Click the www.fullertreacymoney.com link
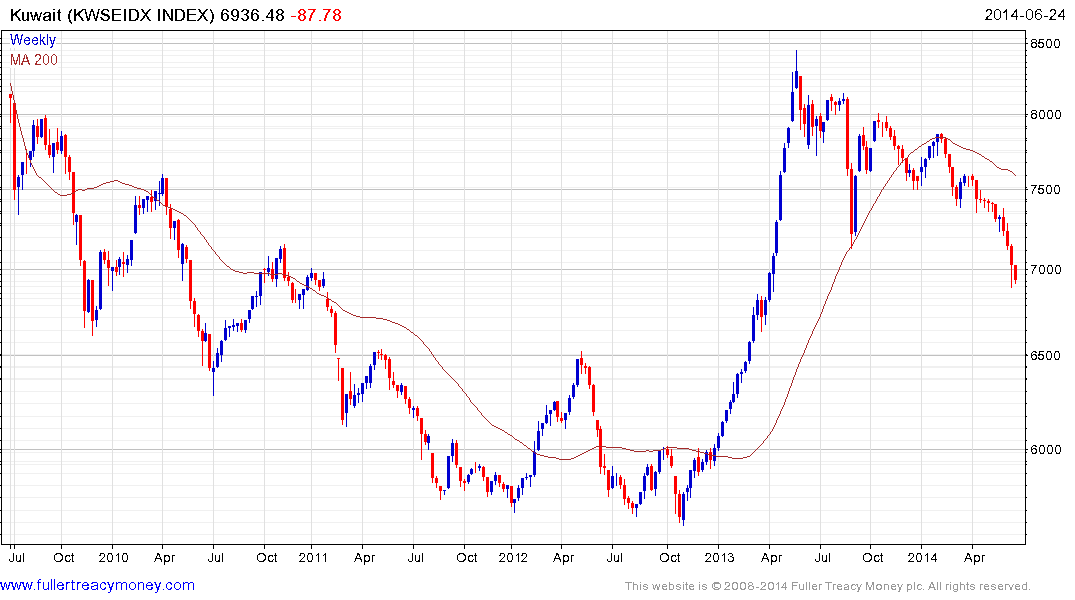This screenshot has height=600, width=1075. [97, 585]
